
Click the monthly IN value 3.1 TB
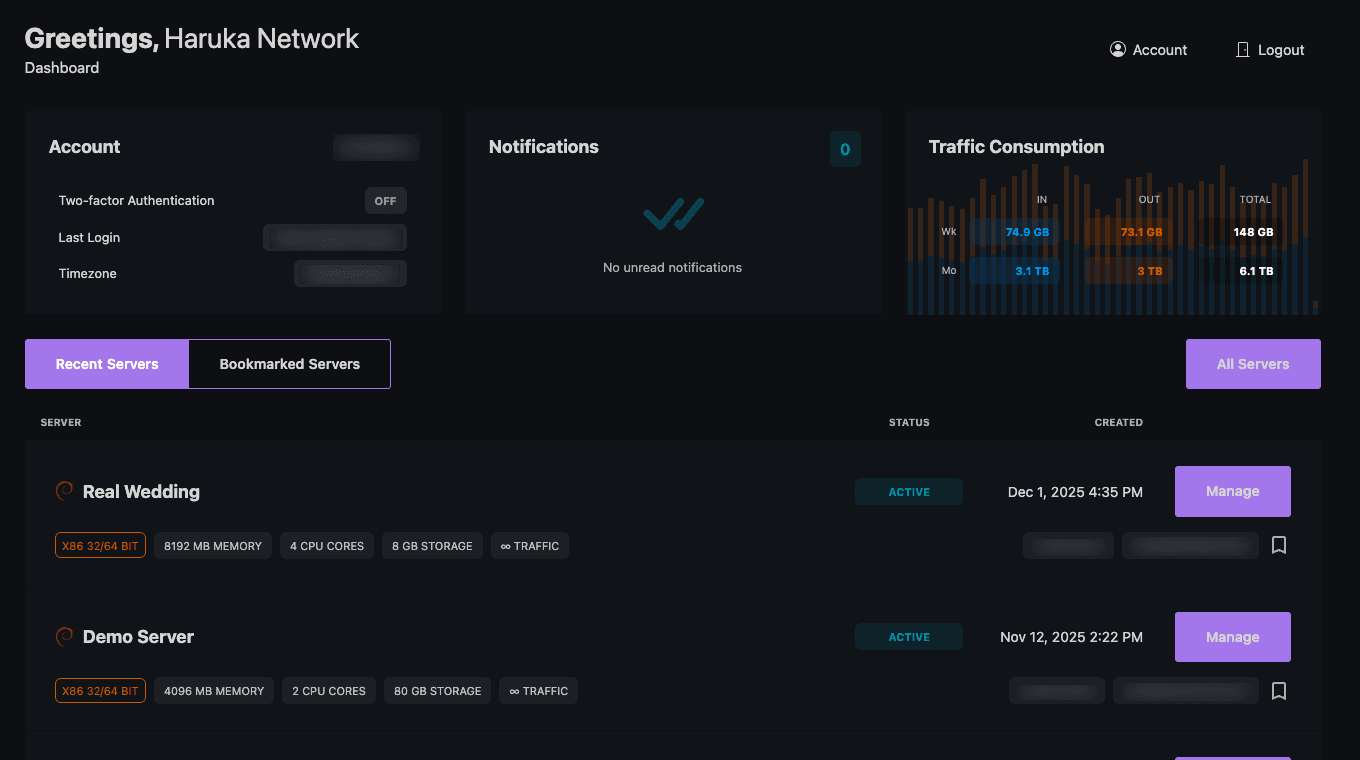pyautogui.click(x=1032, y=271)
